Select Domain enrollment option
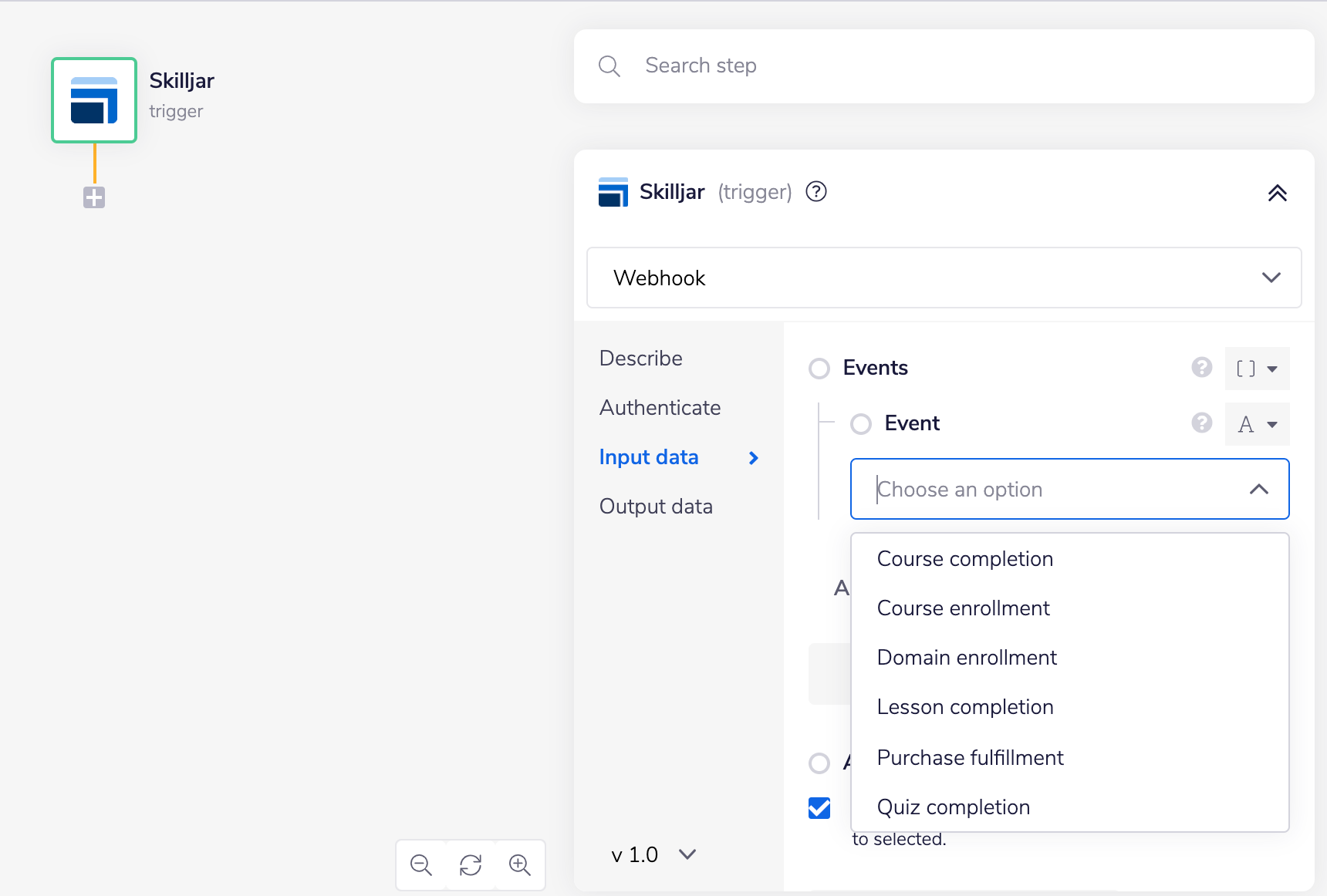Viewport: 1327px width, 896px height. point(1070,658)
